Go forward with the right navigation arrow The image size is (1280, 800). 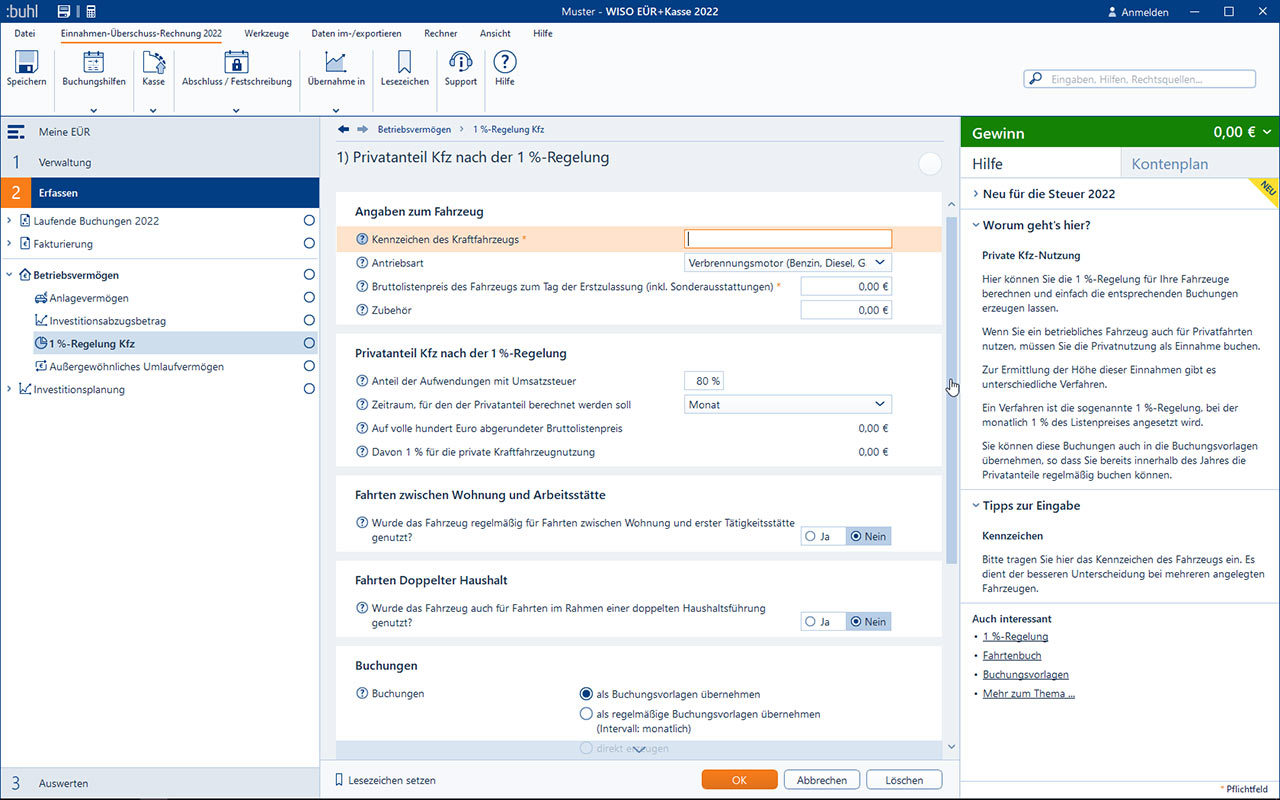363,129
